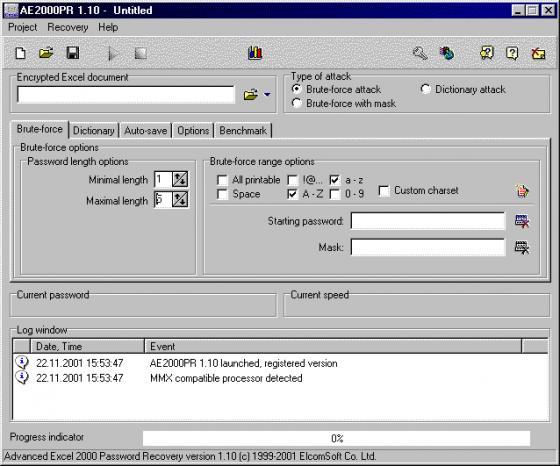
Task: Click the clear mask icon beside Mask field
Action: (x=522, y=247)
